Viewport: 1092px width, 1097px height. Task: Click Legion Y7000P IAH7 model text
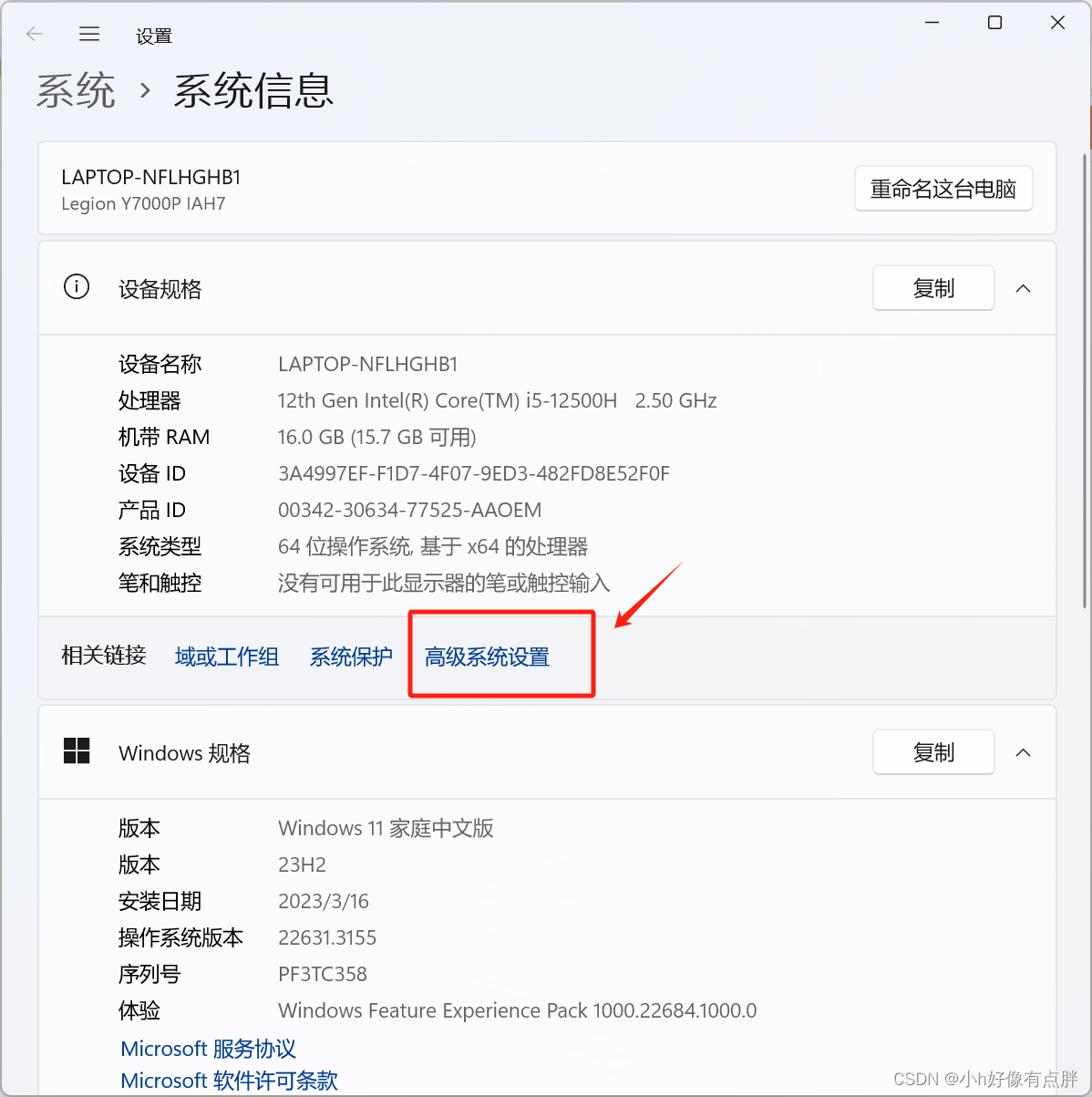[x=143, y=203]
